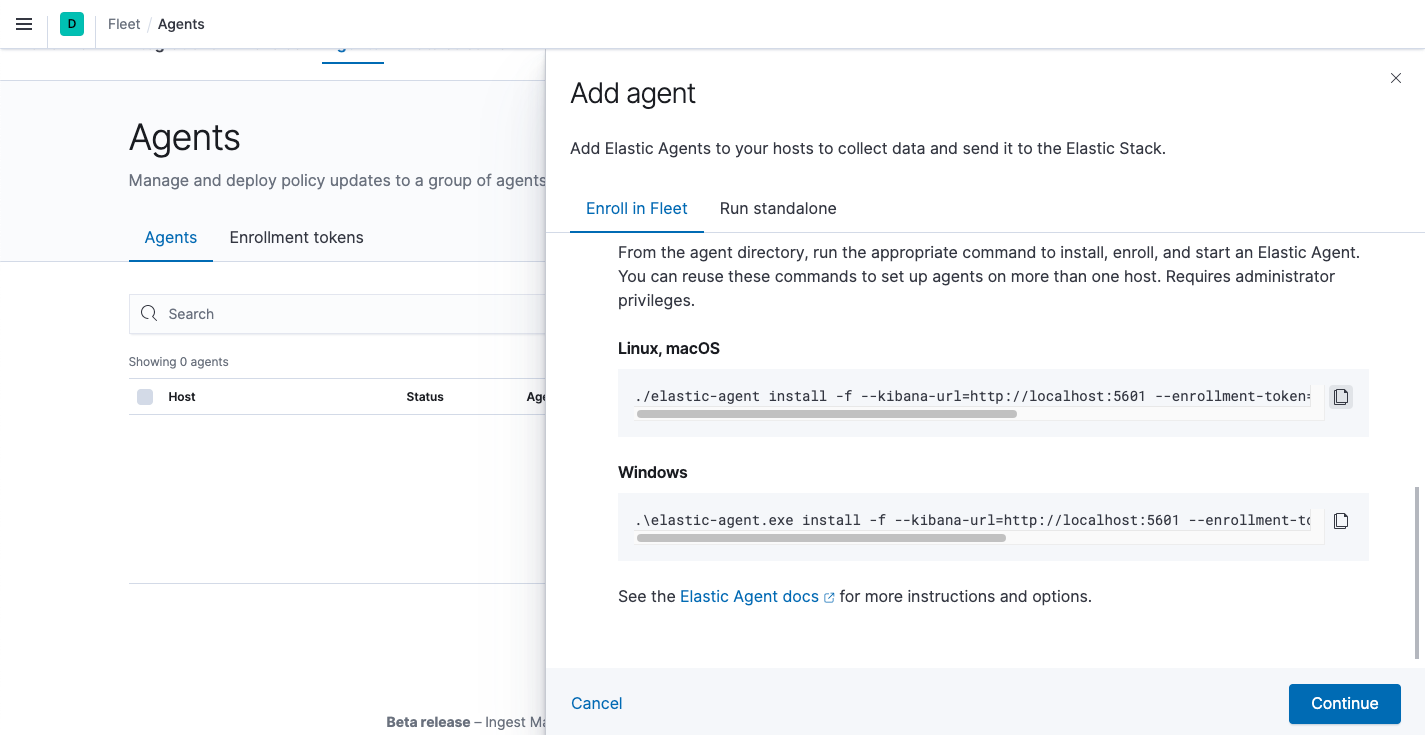Toggle the select-all agents checkbox
1425x735 pixels.
click(x=144, y=396)
